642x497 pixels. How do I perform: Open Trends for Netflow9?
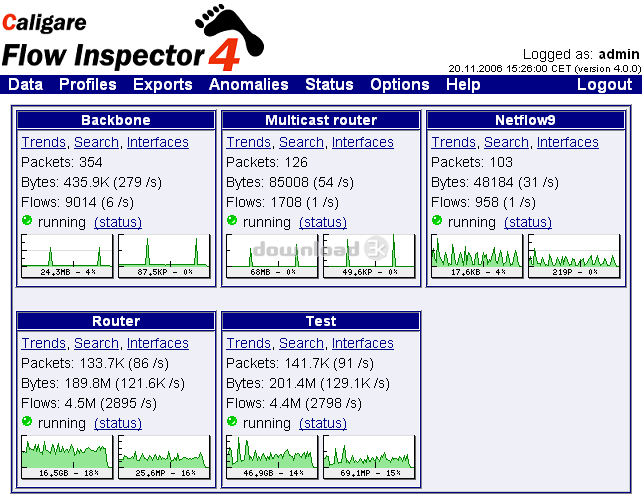(454, 142)
